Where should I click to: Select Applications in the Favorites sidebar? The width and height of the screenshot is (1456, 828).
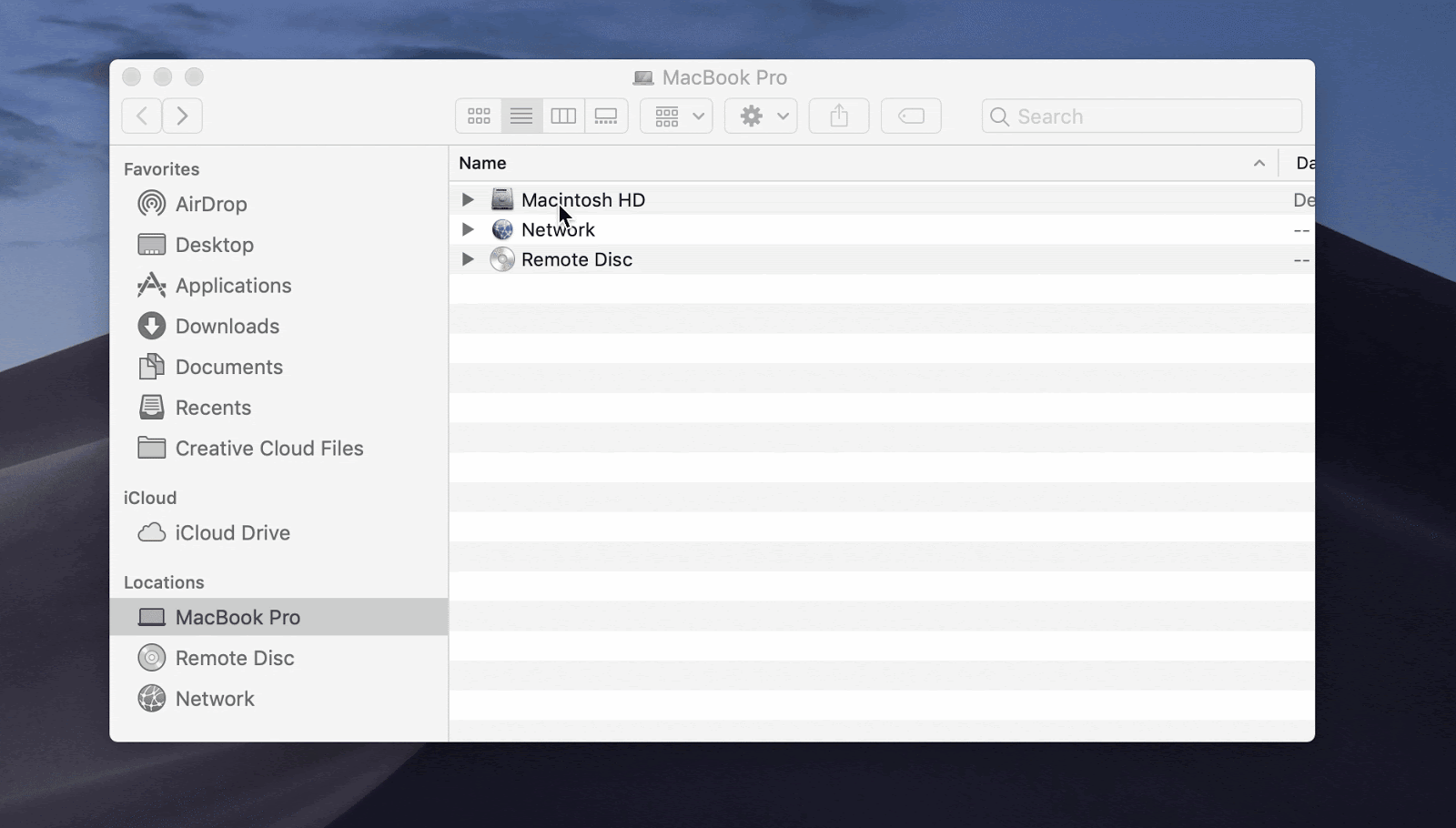click(x=234, y=285)
